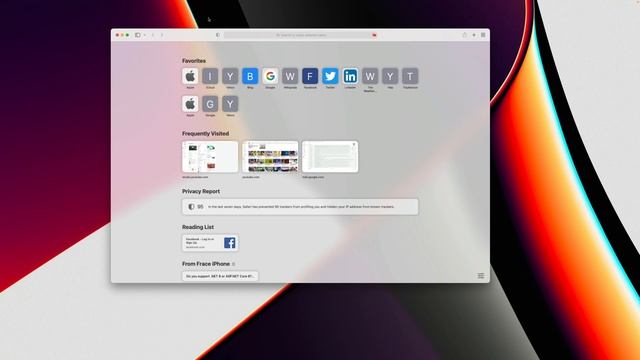The height and width of the screenshot is (360, 640).
Task: Click the red extension icon in the address bar
Action: point(374,35)
